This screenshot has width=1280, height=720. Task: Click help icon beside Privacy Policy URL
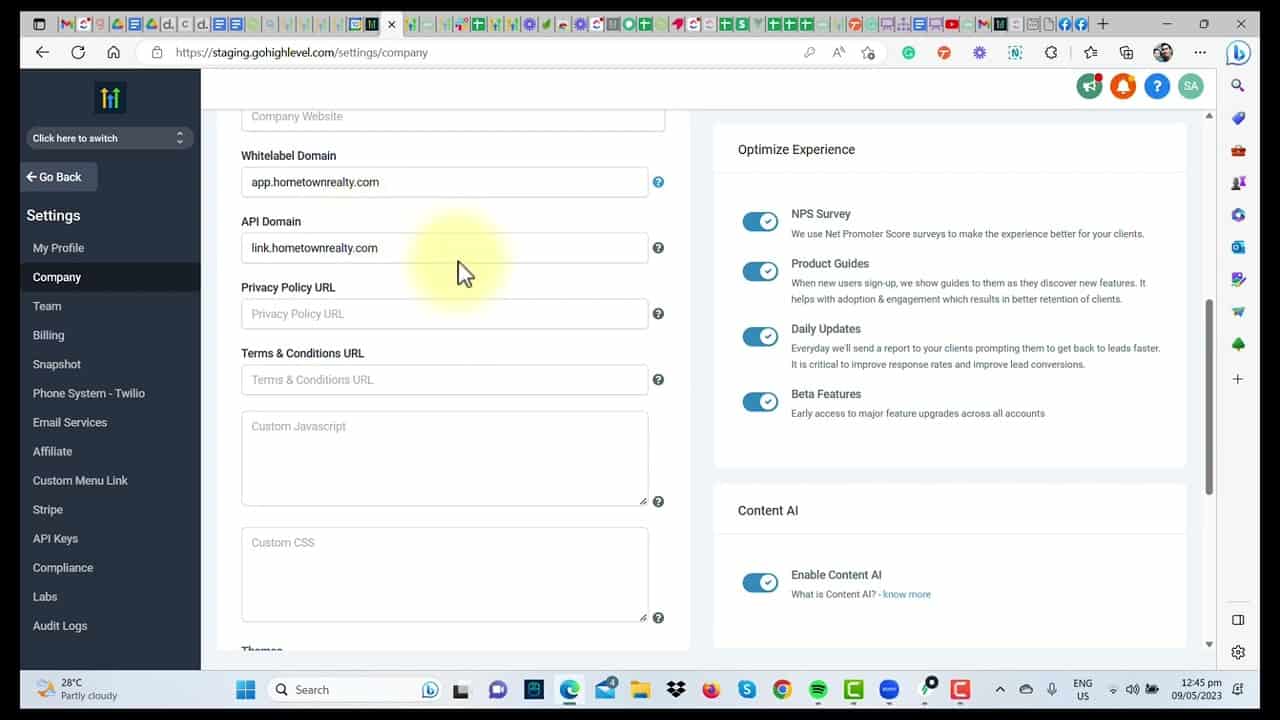click(x=658, y=314)
